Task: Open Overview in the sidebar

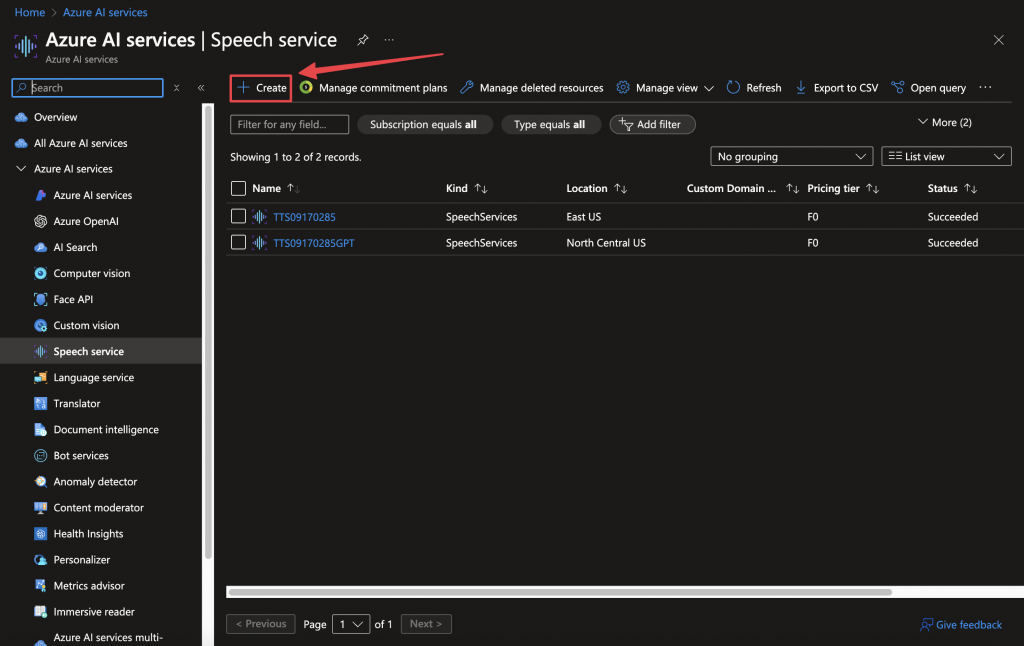Action: point(56,117)
